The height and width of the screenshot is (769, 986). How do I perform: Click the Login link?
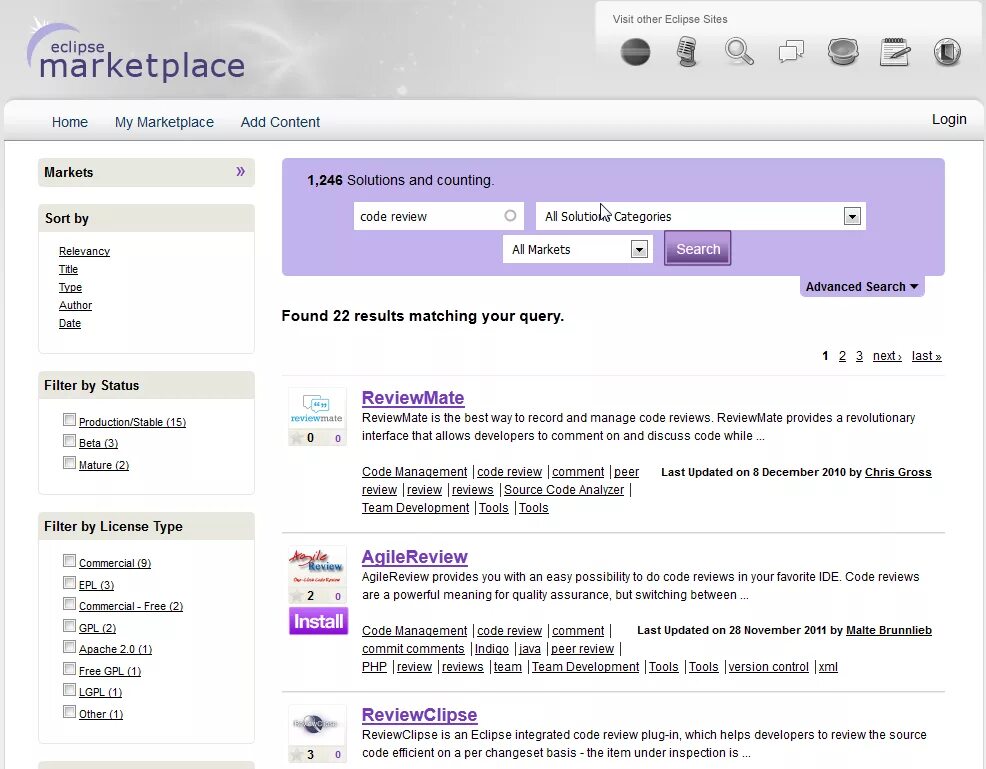point(949,119)
